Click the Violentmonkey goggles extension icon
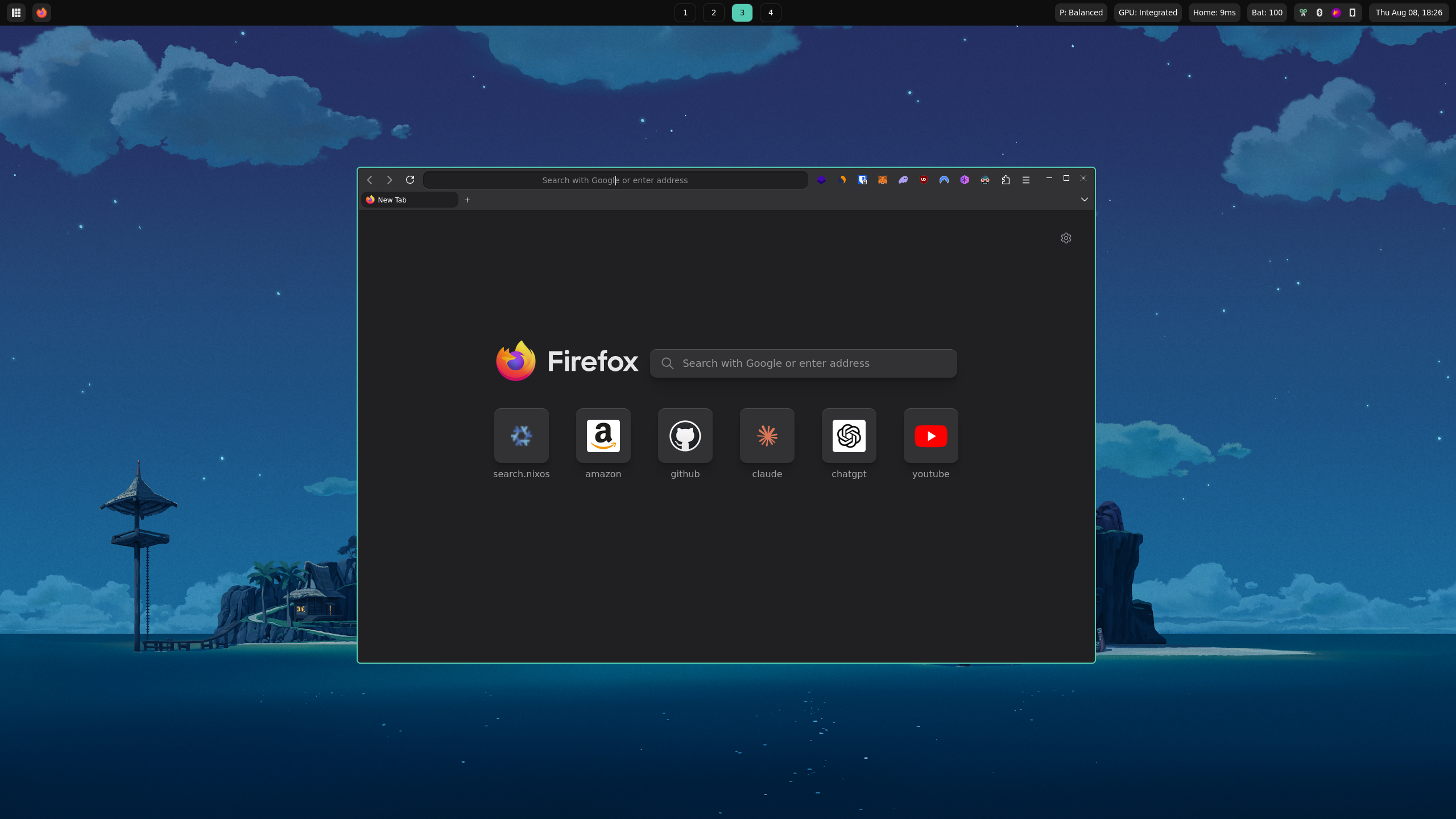This screenshot has width=1456, height=819. pyautogui.click(x=985, y=180)
